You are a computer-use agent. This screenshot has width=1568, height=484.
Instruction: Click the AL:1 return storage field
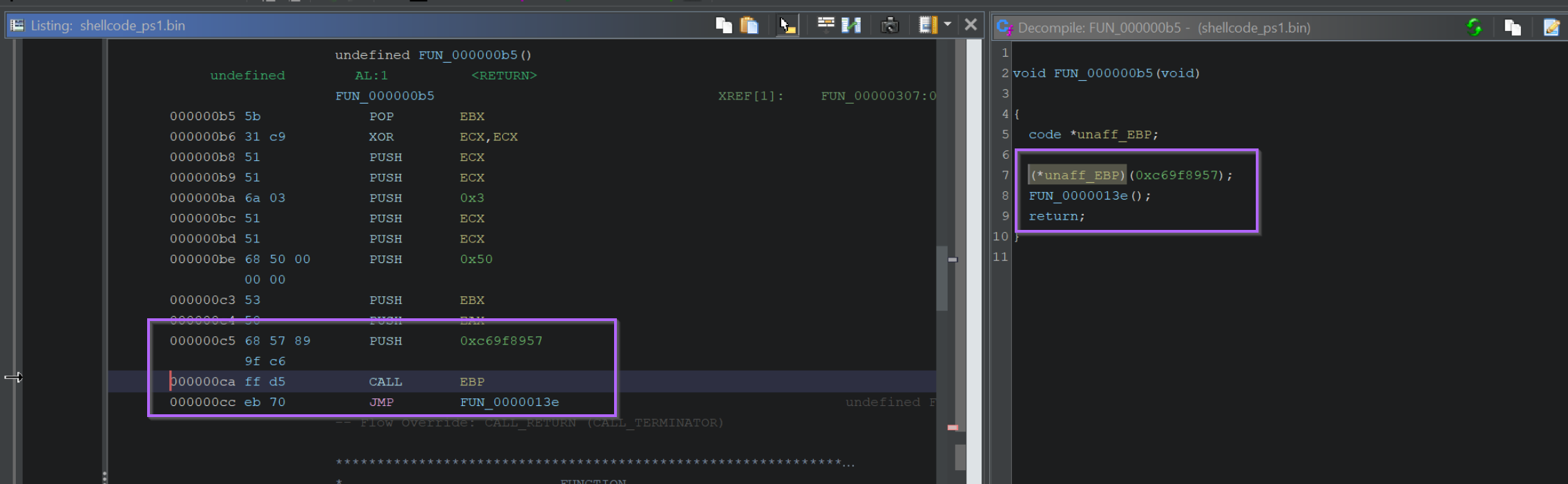pyautogui.click(x=371, y=75)
